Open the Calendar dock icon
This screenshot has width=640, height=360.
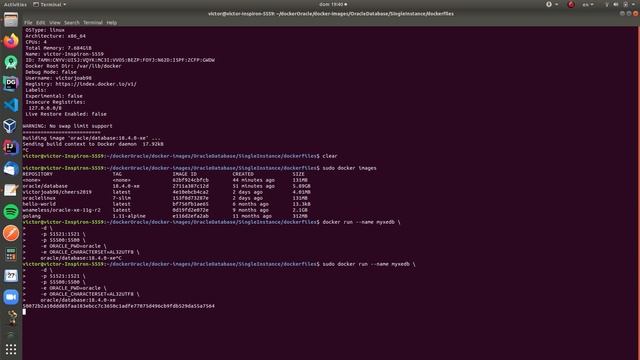[11, 276]
